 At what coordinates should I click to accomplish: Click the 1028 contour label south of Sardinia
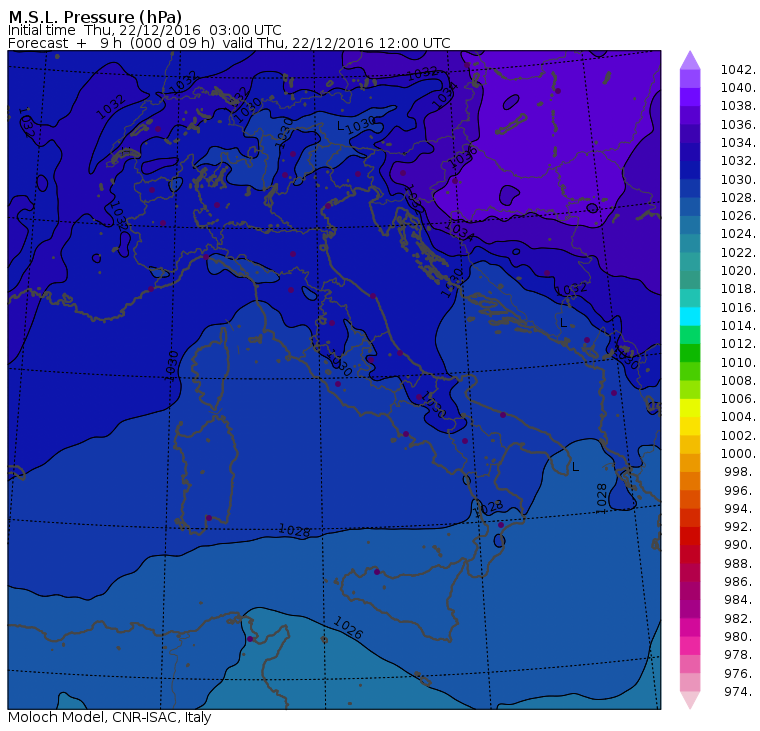[x=294, y=531]
